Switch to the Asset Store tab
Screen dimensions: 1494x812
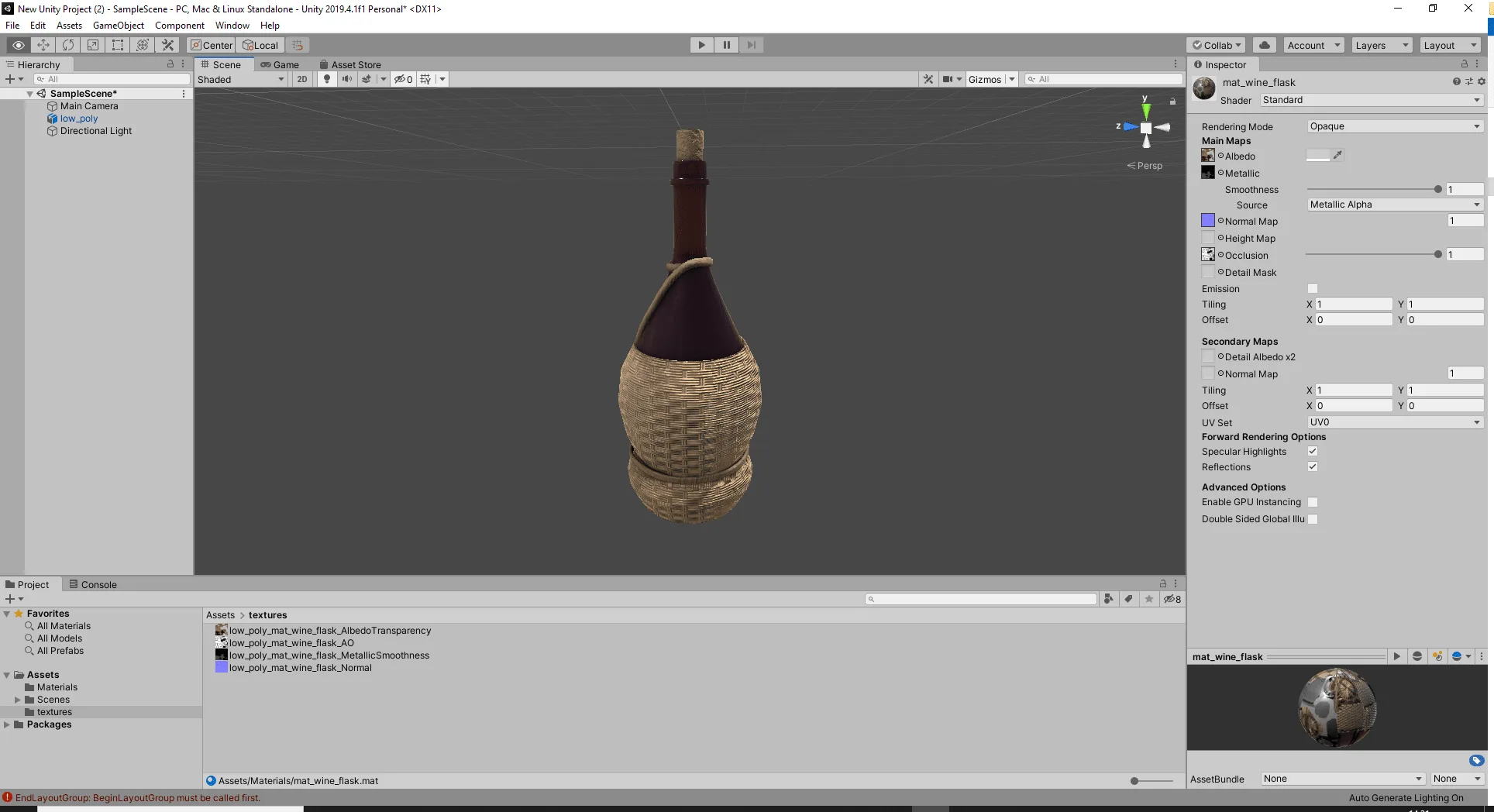pos(350,64)
